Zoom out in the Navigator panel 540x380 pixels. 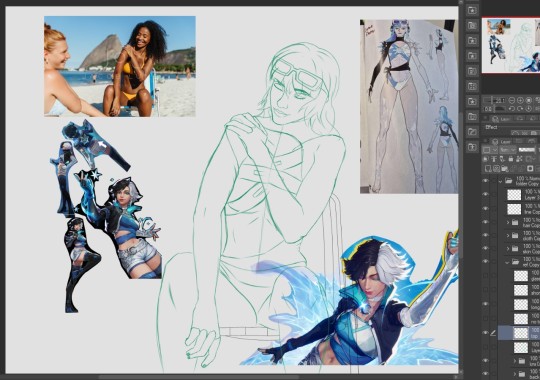(x=512, y=100)
